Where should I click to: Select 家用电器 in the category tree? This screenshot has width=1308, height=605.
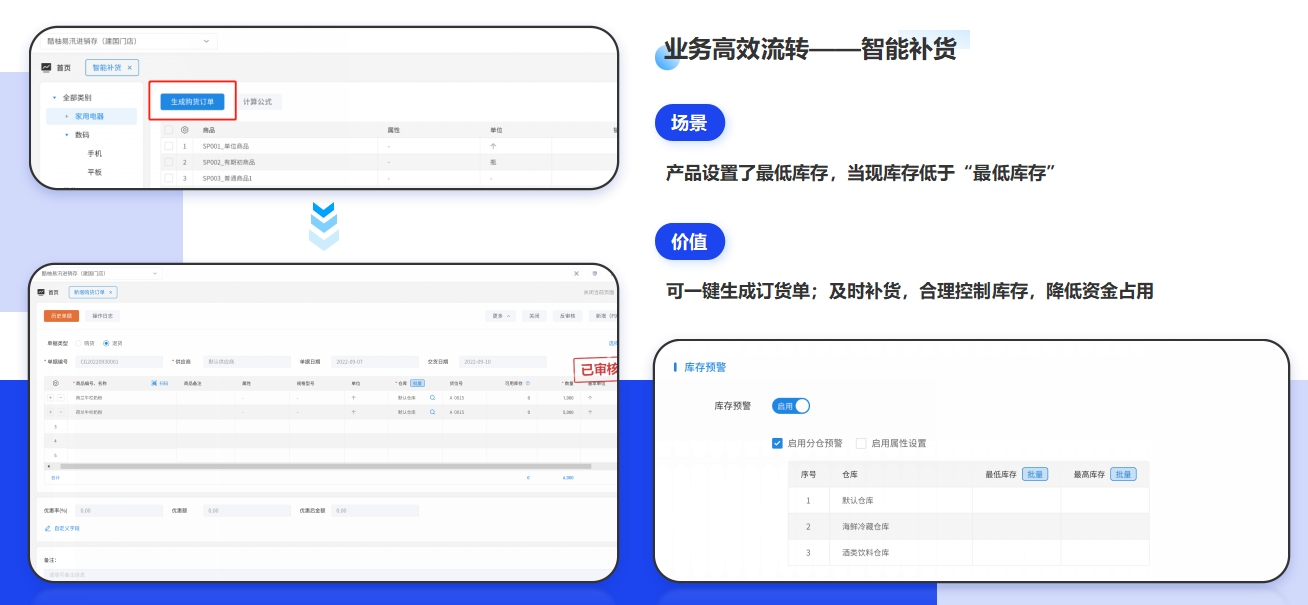[x=89, y=116]
